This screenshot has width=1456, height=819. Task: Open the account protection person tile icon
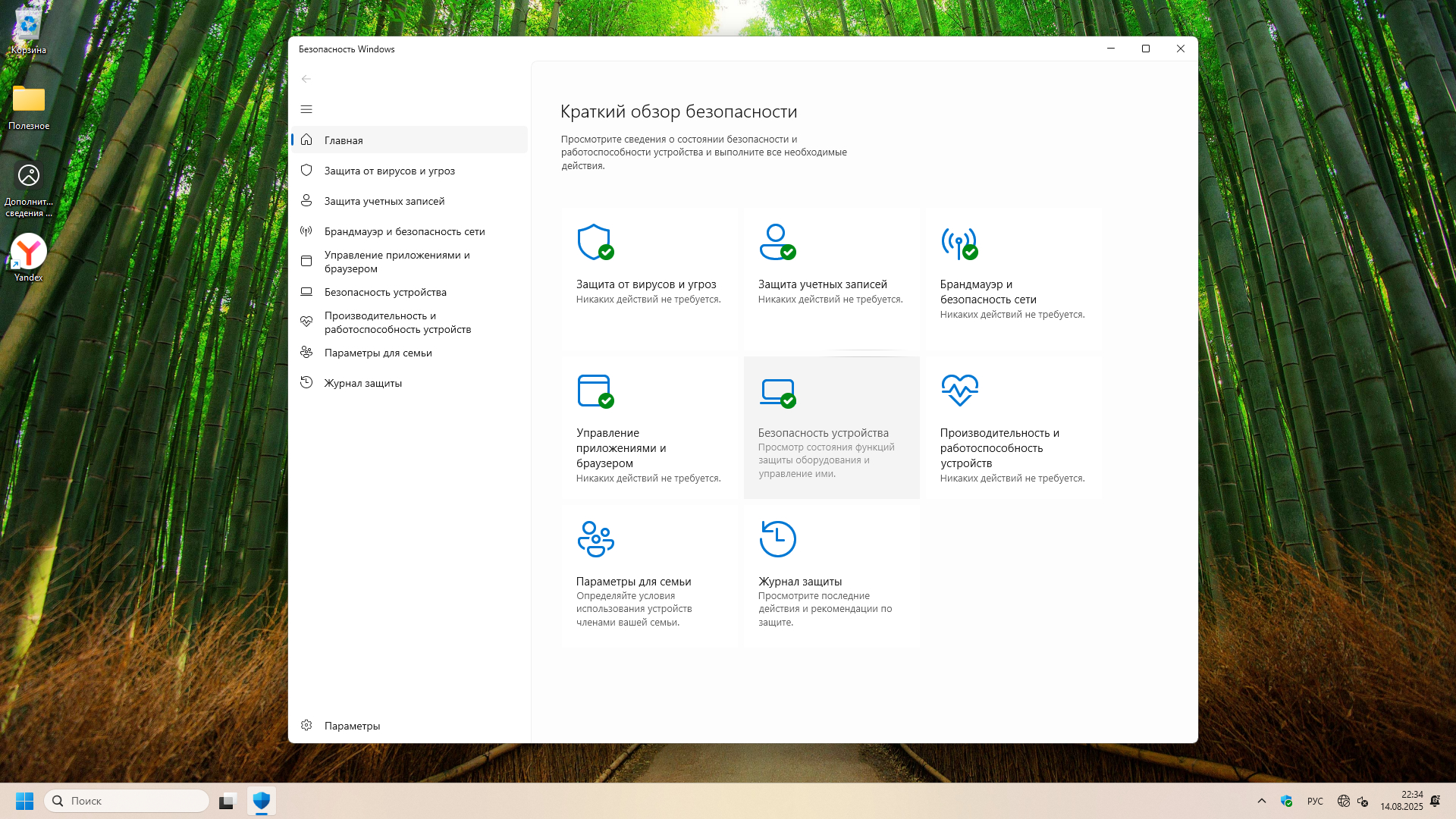(x=777, y=242)
